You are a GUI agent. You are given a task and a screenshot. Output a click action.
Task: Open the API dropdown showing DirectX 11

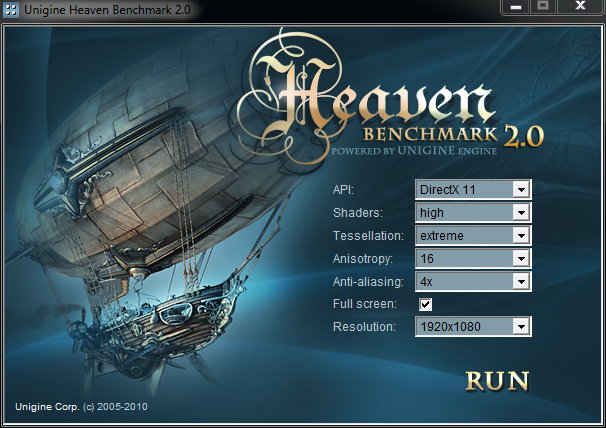pyautogui.click(x=473, y=189)
